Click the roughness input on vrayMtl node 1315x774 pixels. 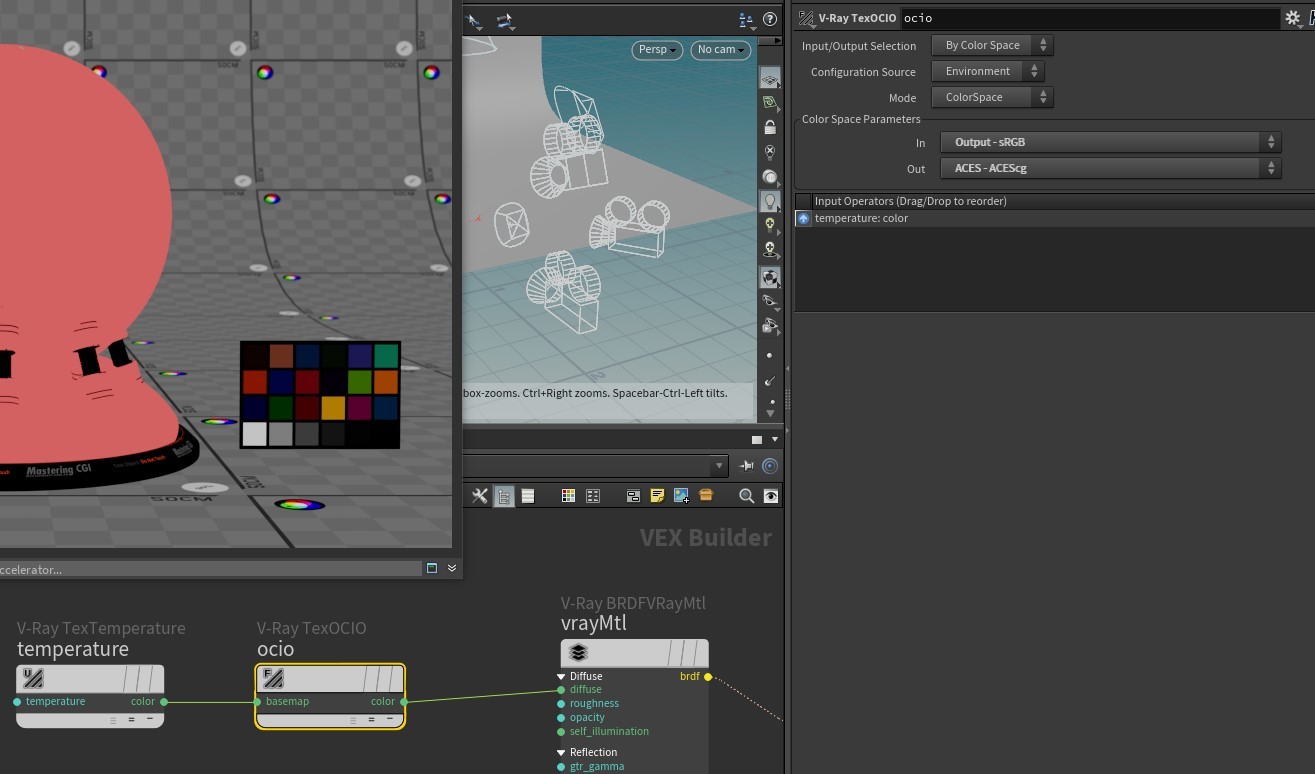(x=561, y=704)
